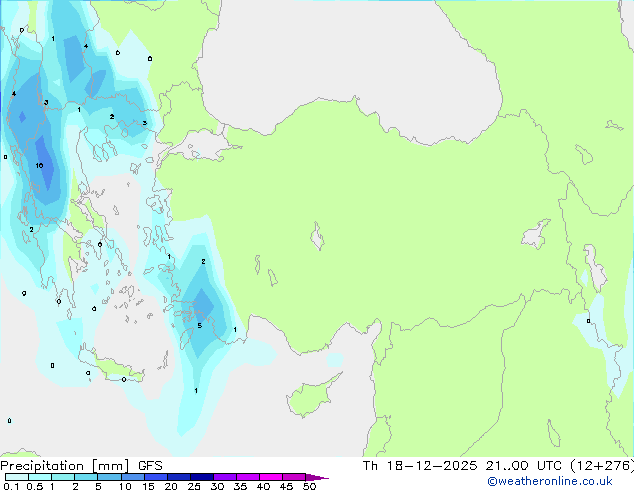Click the 40–45 mm magenta legend swatch
Viewport: 634px width, 490px height.
271,477
